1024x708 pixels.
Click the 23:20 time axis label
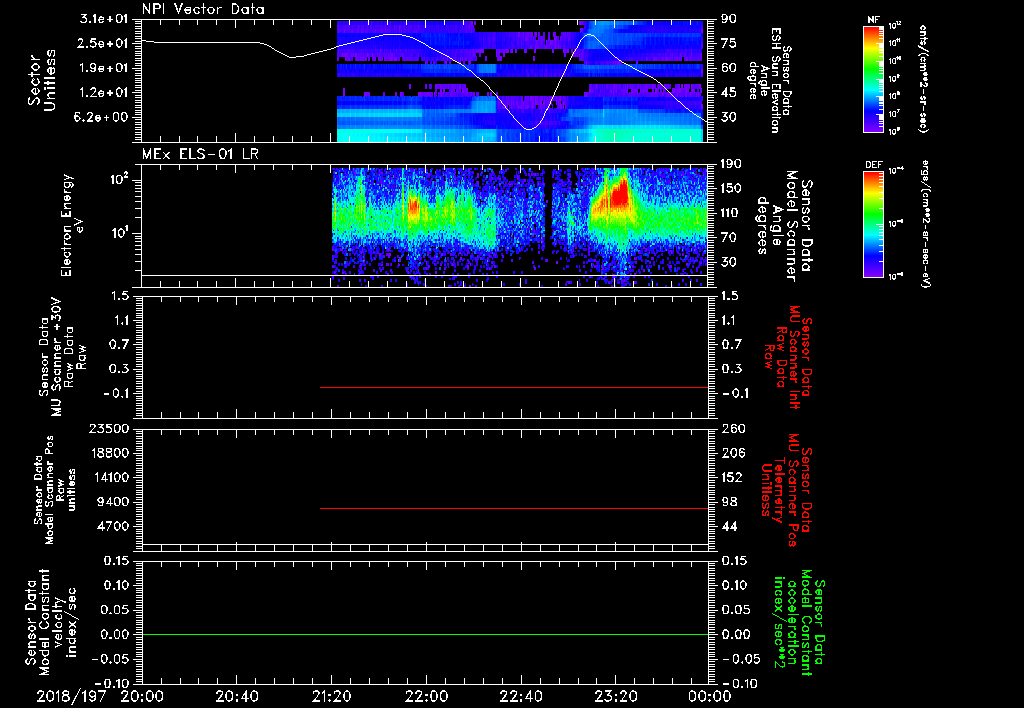[x=615, y=697]
